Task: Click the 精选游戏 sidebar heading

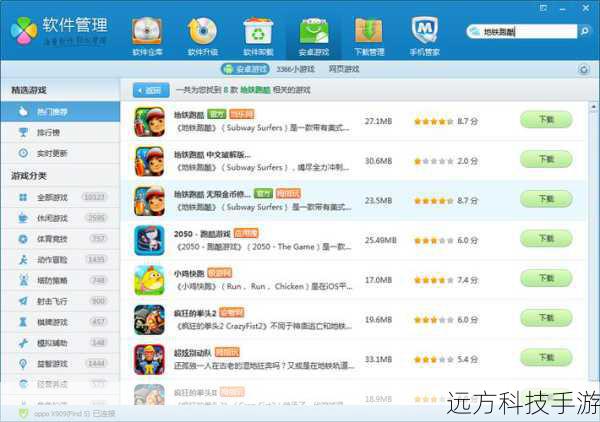Action: click(x=29, y=90)
